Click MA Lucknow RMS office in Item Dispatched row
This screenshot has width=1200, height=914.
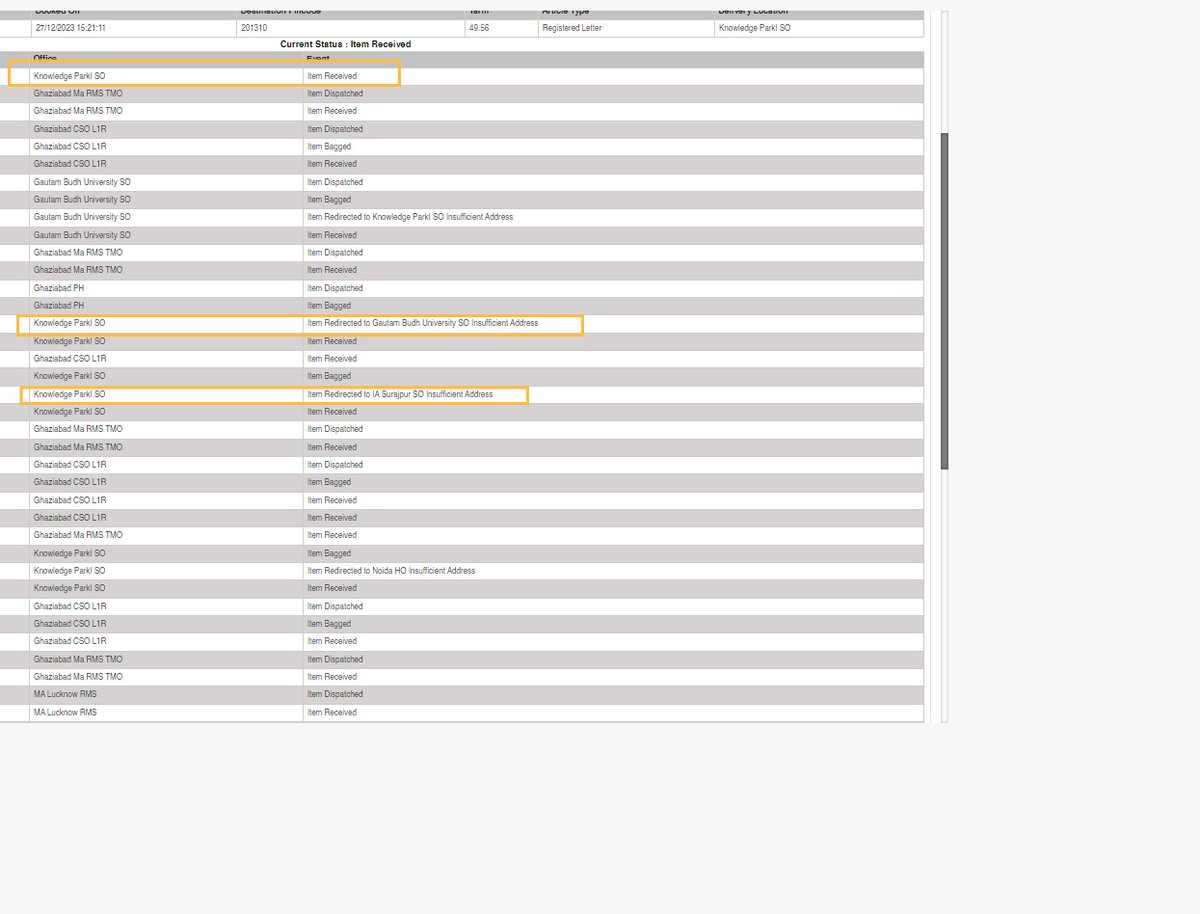click(65, 694)
